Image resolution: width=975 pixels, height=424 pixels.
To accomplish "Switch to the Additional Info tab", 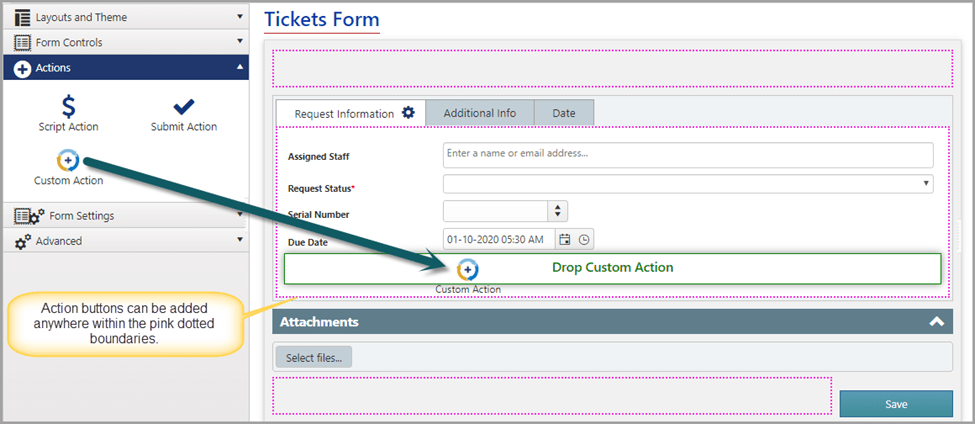I will 479,113.
